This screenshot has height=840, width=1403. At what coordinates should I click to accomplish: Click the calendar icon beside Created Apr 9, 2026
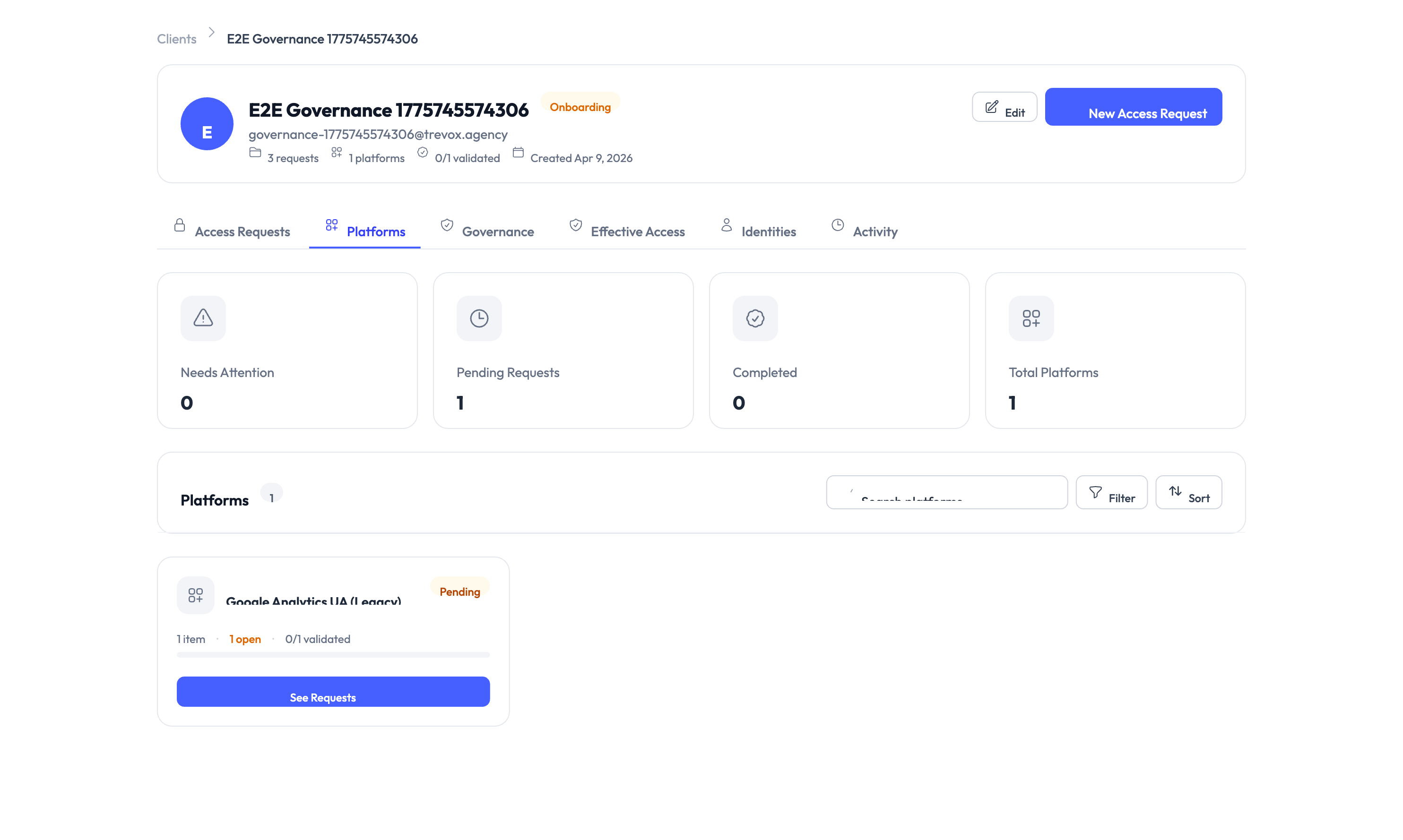pos(518,153)
